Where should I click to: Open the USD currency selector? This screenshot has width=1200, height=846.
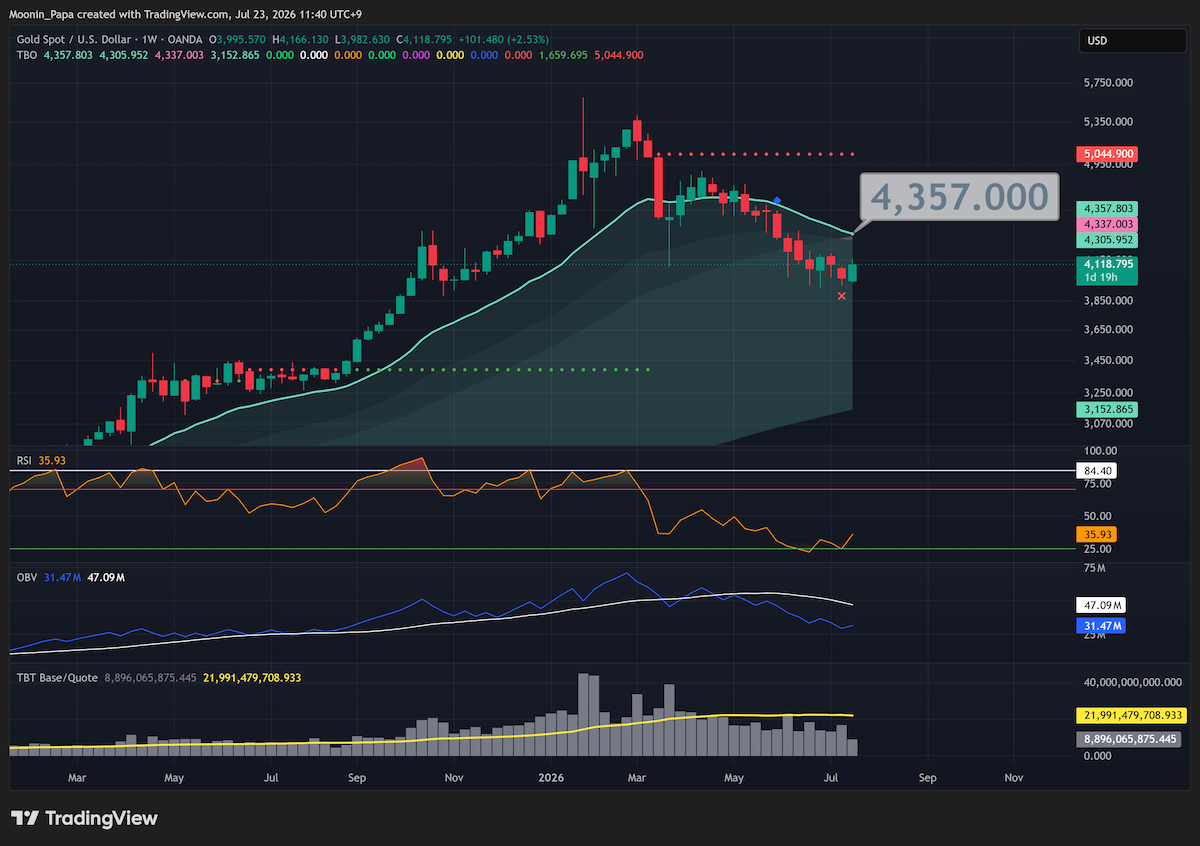pyautogui.click(x=1132, y=41)
